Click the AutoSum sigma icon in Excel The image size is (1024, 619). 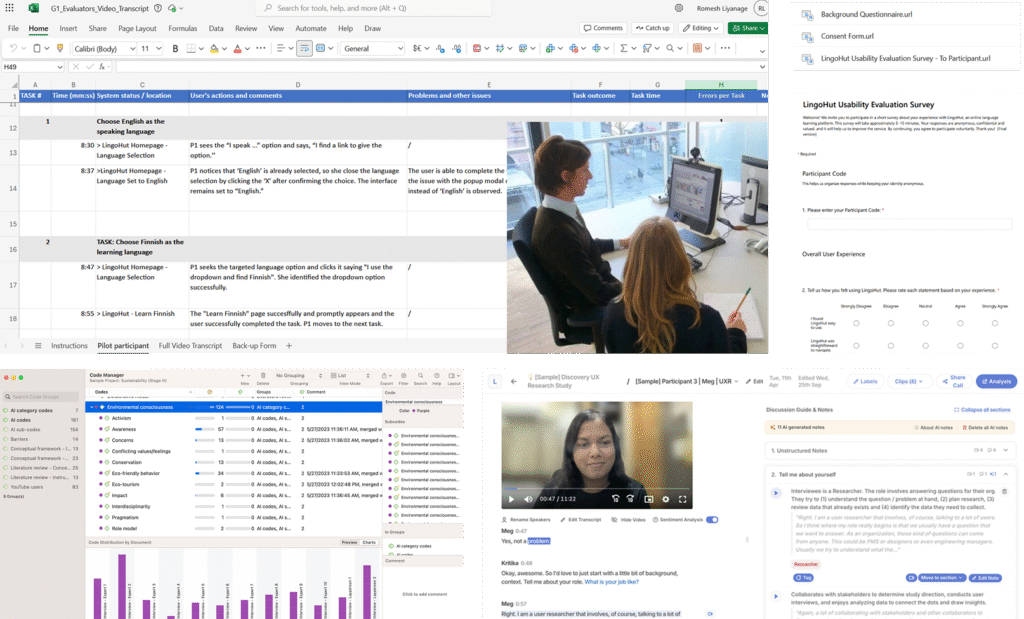[x=624, y=48]
